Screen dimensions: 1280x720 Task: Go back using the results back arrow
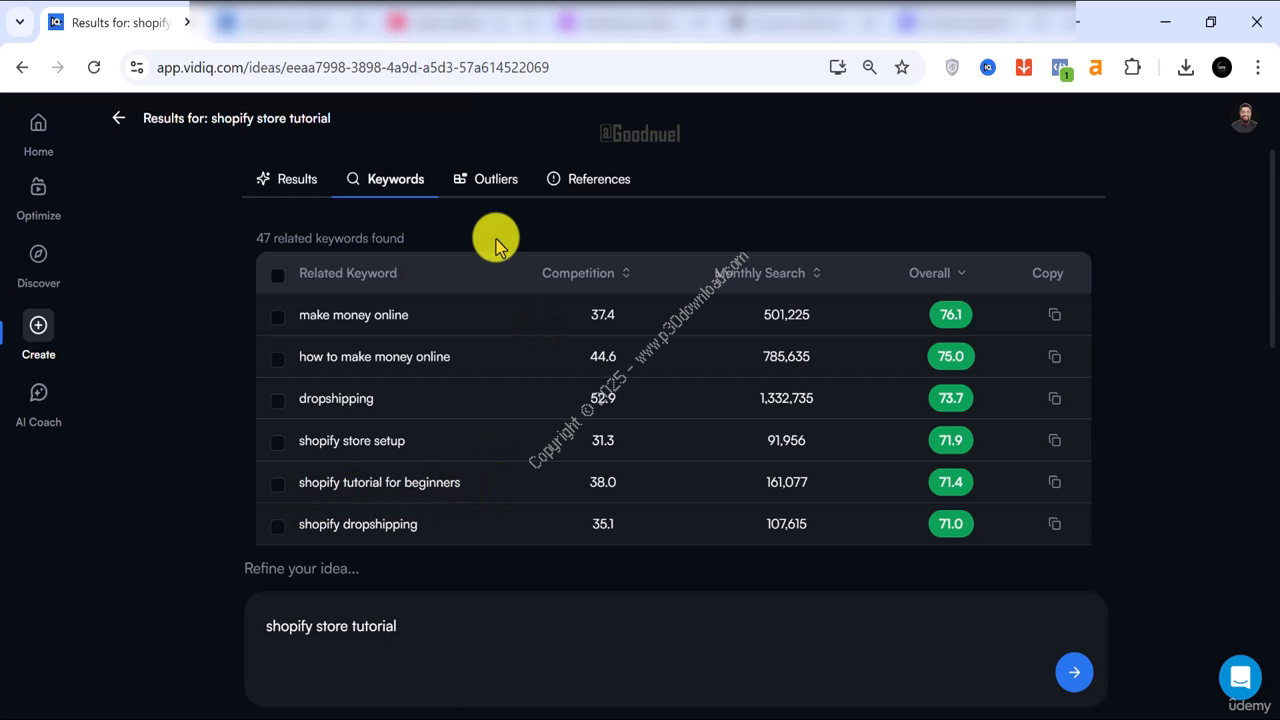(x=119, y=118)
